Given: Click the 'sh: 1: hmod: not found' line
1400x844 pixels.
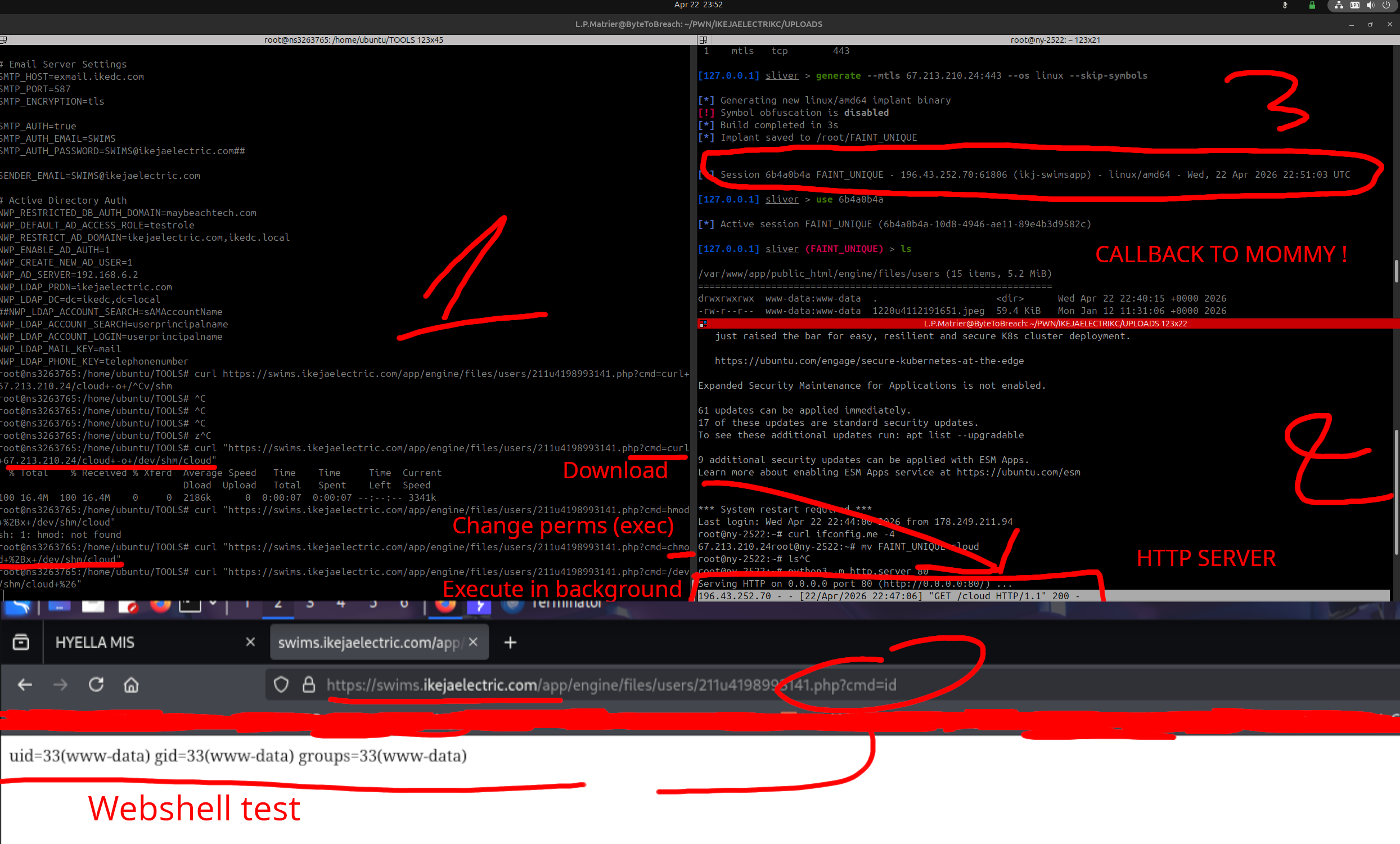Looking at the screenshot, I should click(x=60, y=535).
